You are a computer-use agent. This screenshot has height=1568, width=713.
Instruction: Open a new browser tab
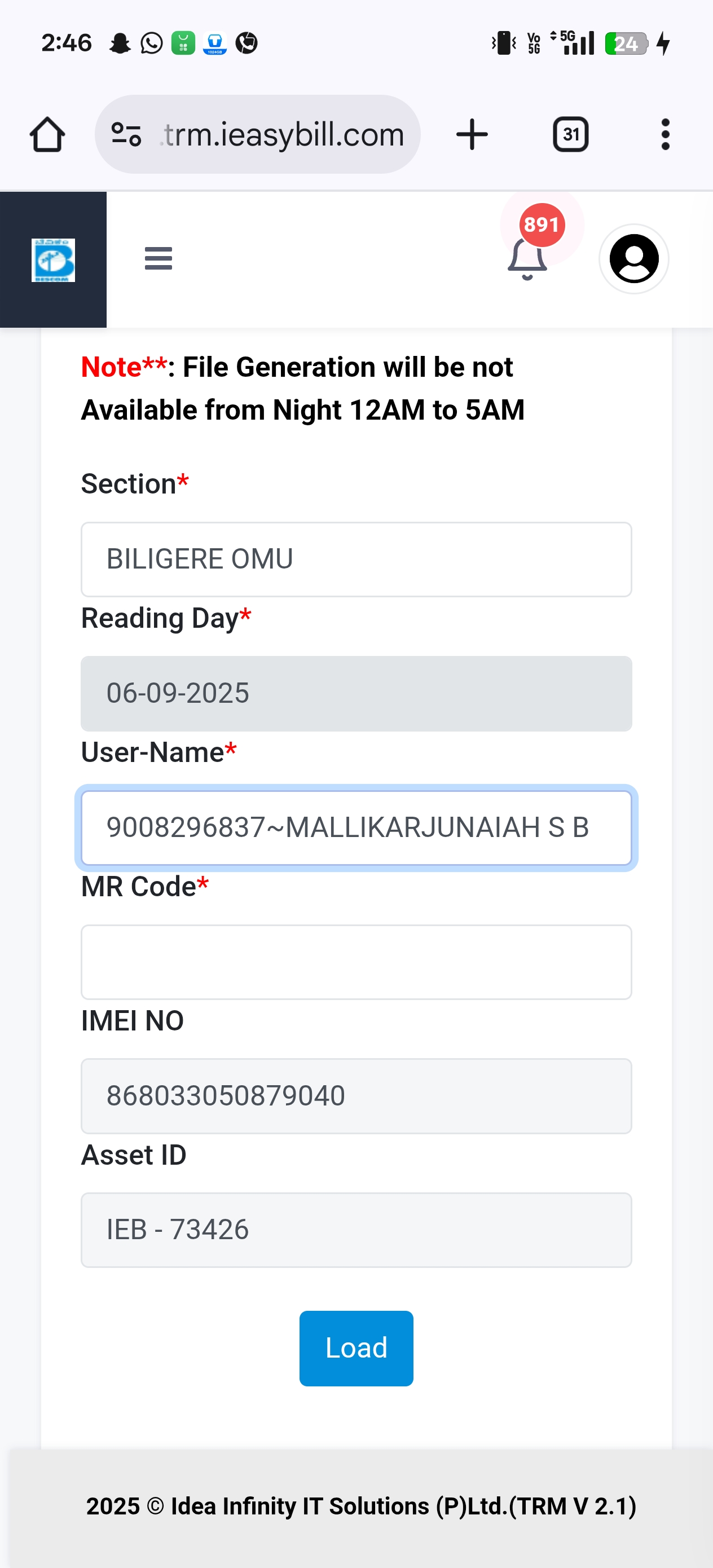coord(472,134)
